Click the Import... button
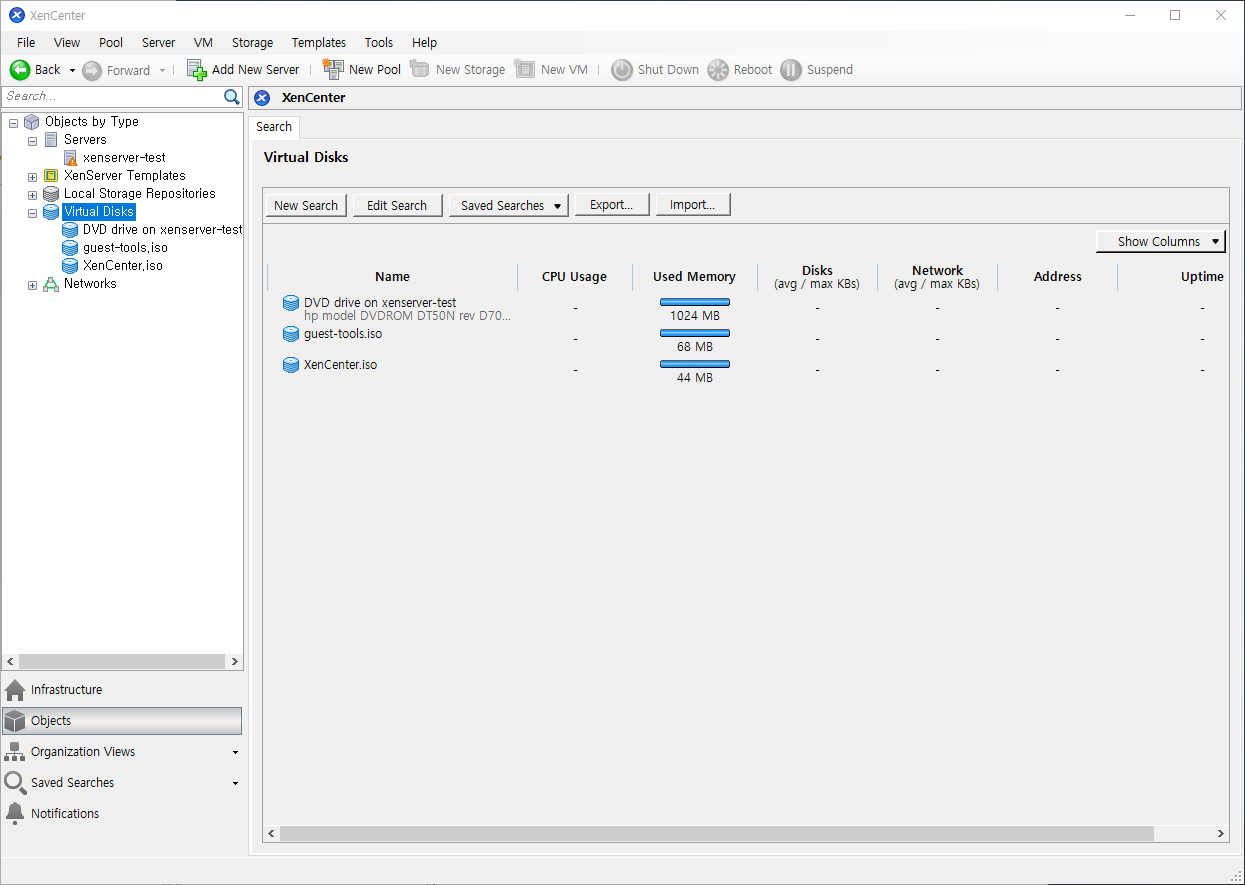 [x=693, y=205]
